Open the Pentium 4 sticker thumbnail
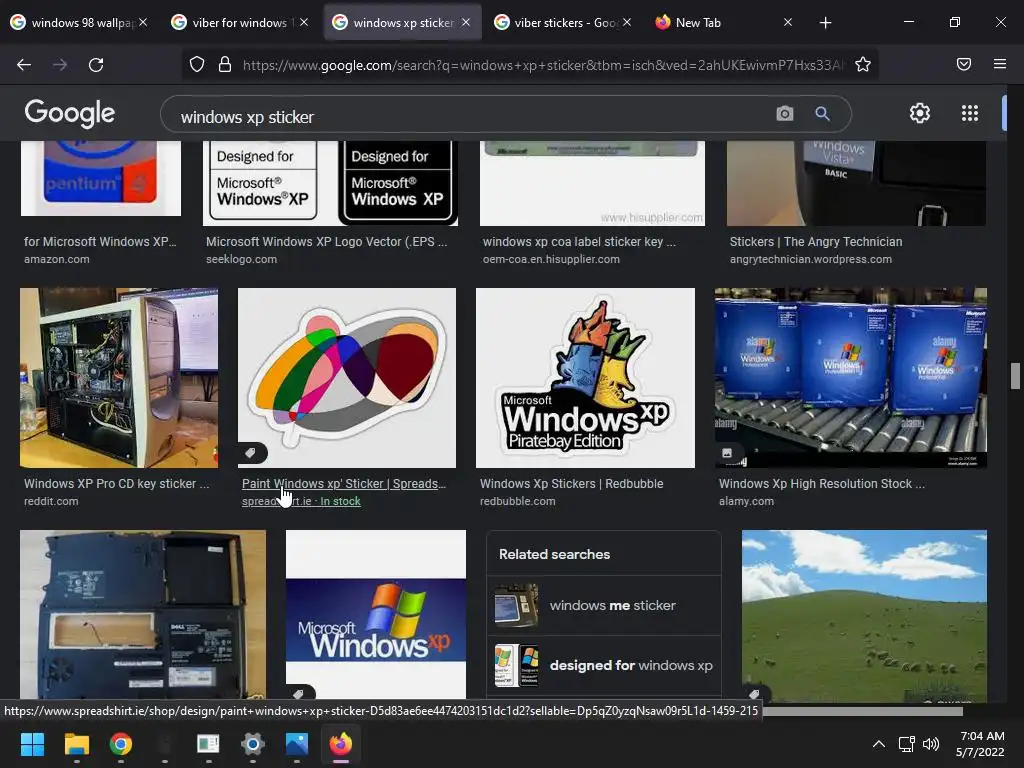Image resolution: width=1024 pixels, height=768 pixels. coord(101,178)
